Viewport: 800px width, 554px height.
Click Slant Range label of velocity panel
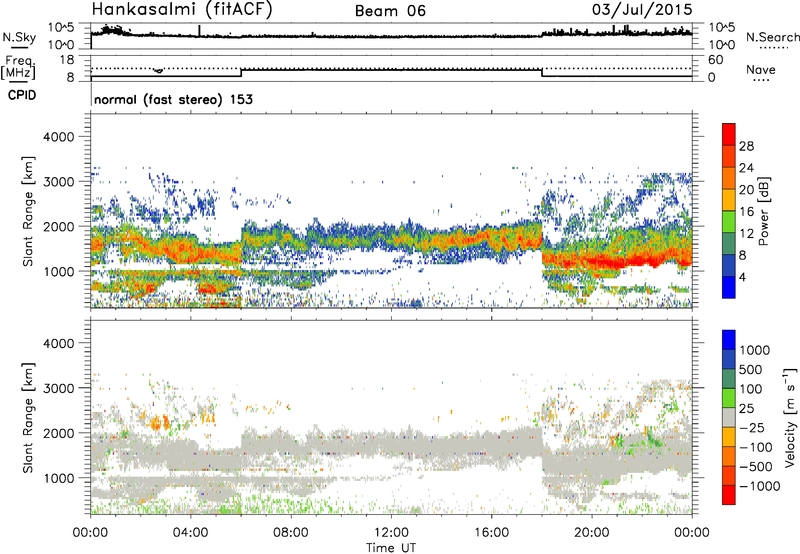(x=28, y=417)
